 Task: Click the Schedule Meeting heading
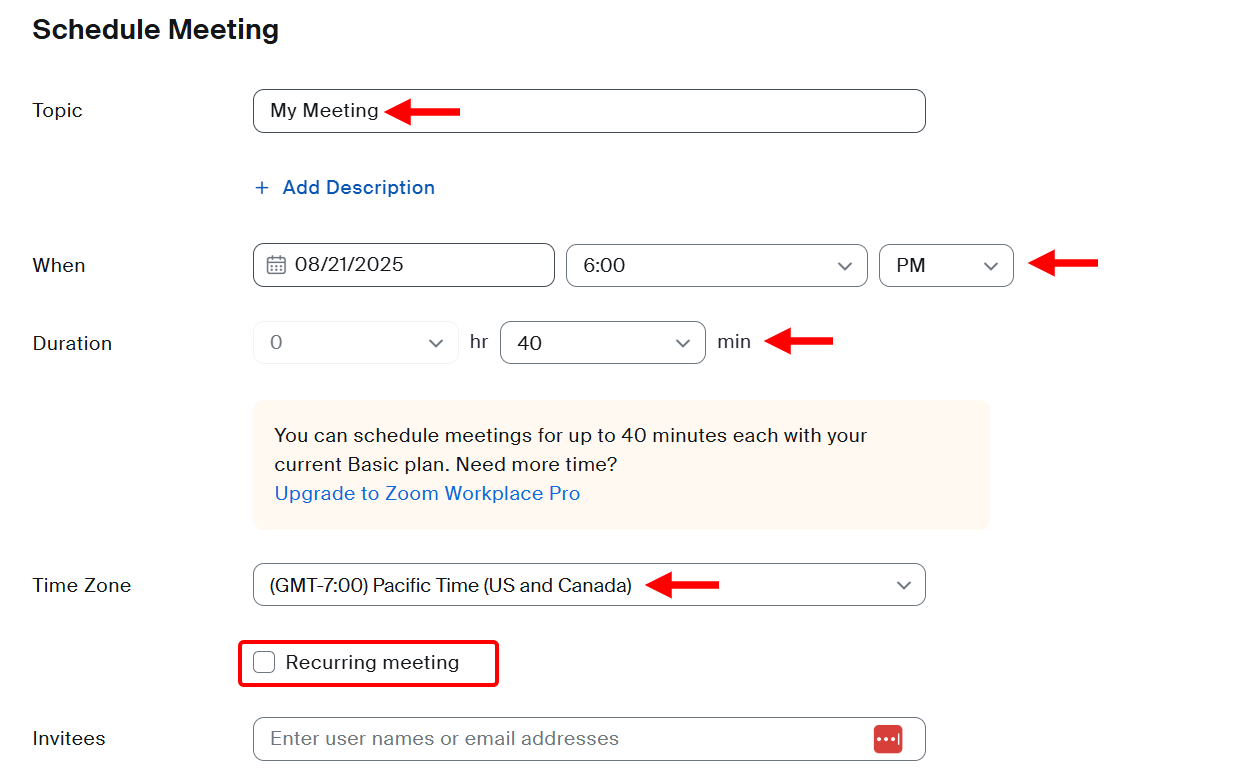tap(155, 30)
